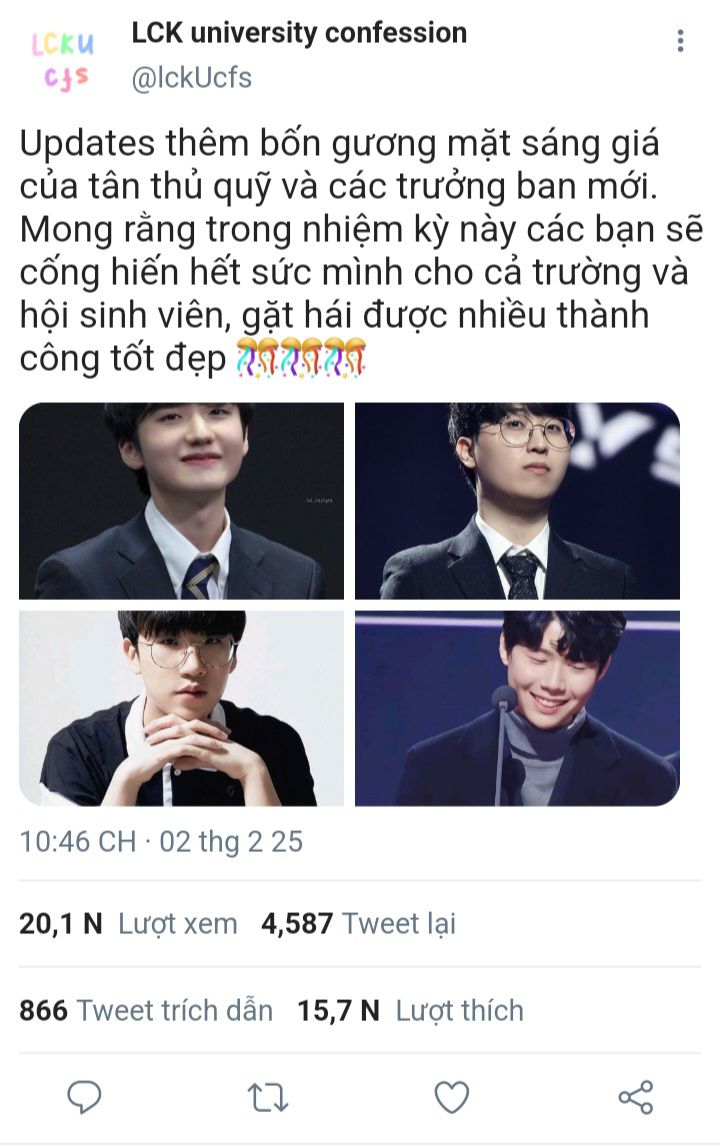Open top-left photo of man in suit
The width and height of the screenshot is (720, 1148).
[182, 501]
